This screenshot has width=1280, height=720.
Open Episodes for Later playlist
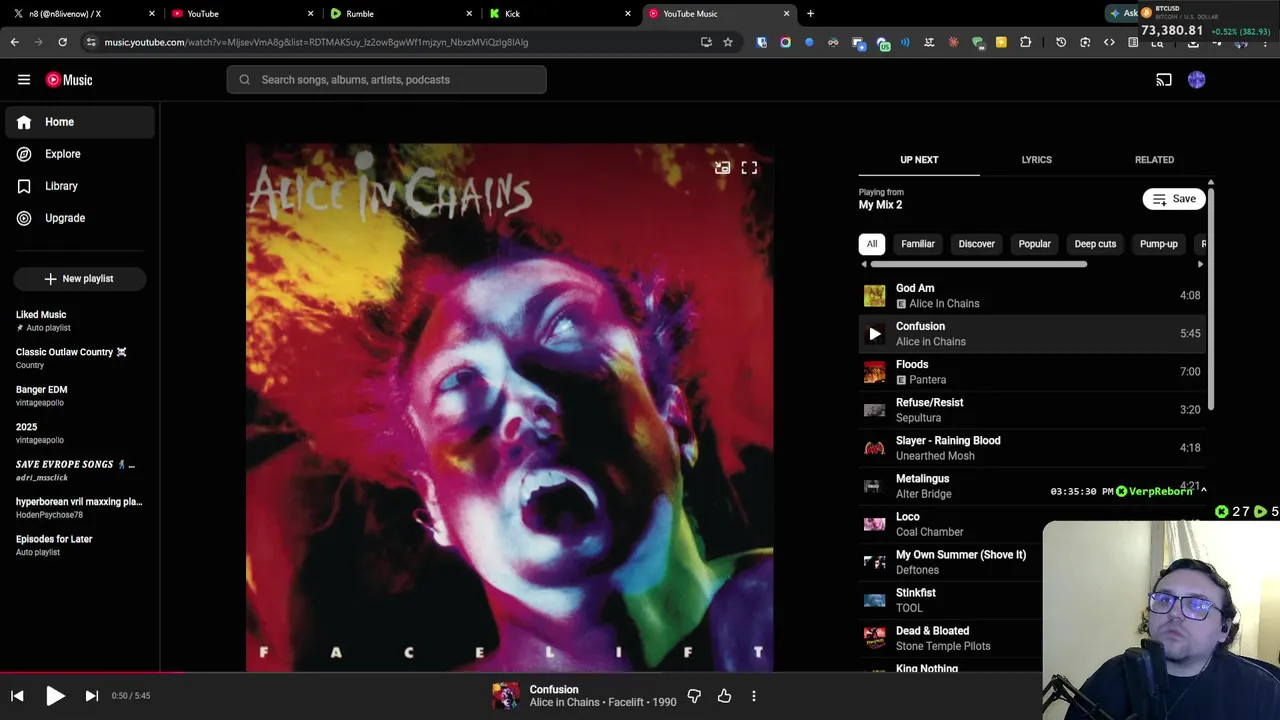click(80, 545)
